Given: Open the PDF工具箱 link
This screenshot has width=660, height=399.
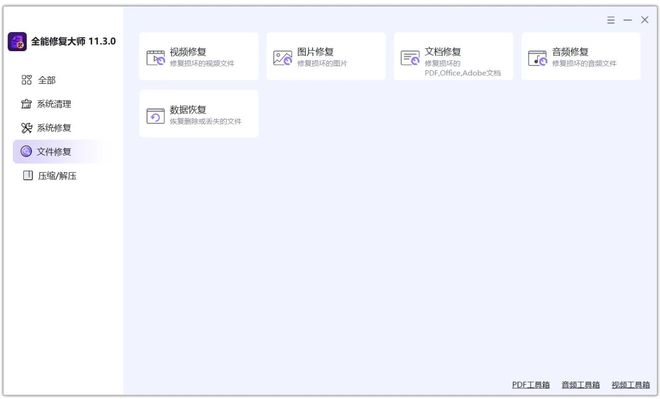Looking at the screenshot, I should click(531, 385).
